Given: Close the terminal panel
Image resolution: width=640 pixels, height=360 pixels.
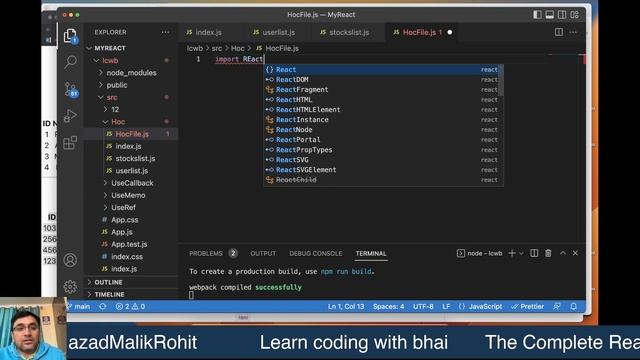Looking at the screenshot, I should (576, 253).
